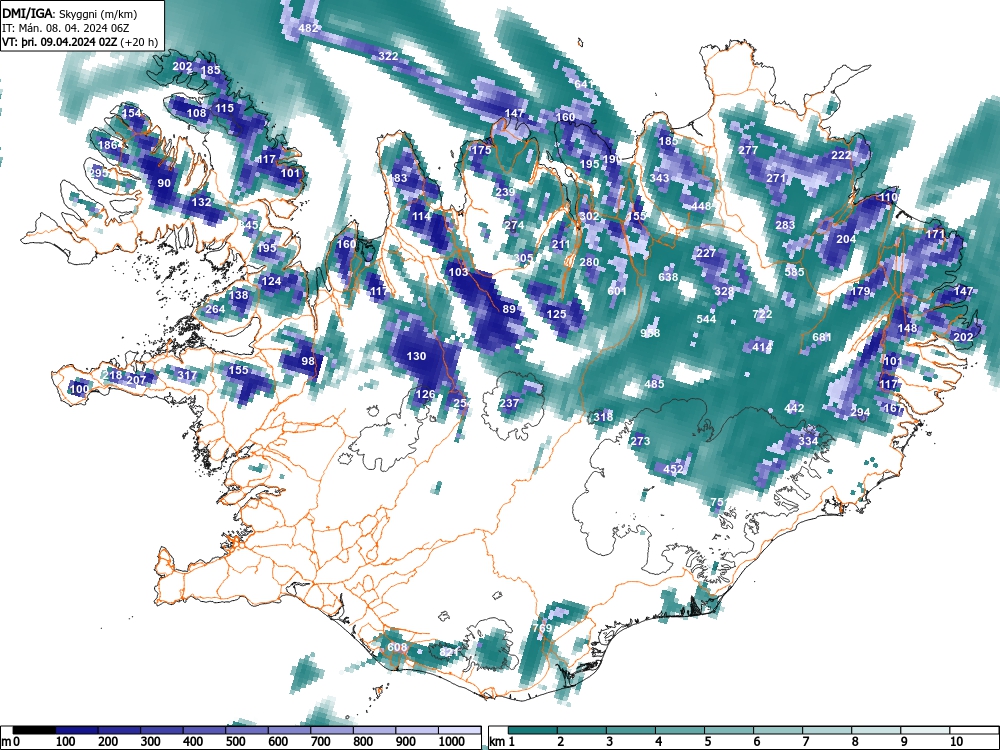The height and width of the screenshot is (750, 1000).
Task: Click the visibility value 264
Action: point(216,309)
